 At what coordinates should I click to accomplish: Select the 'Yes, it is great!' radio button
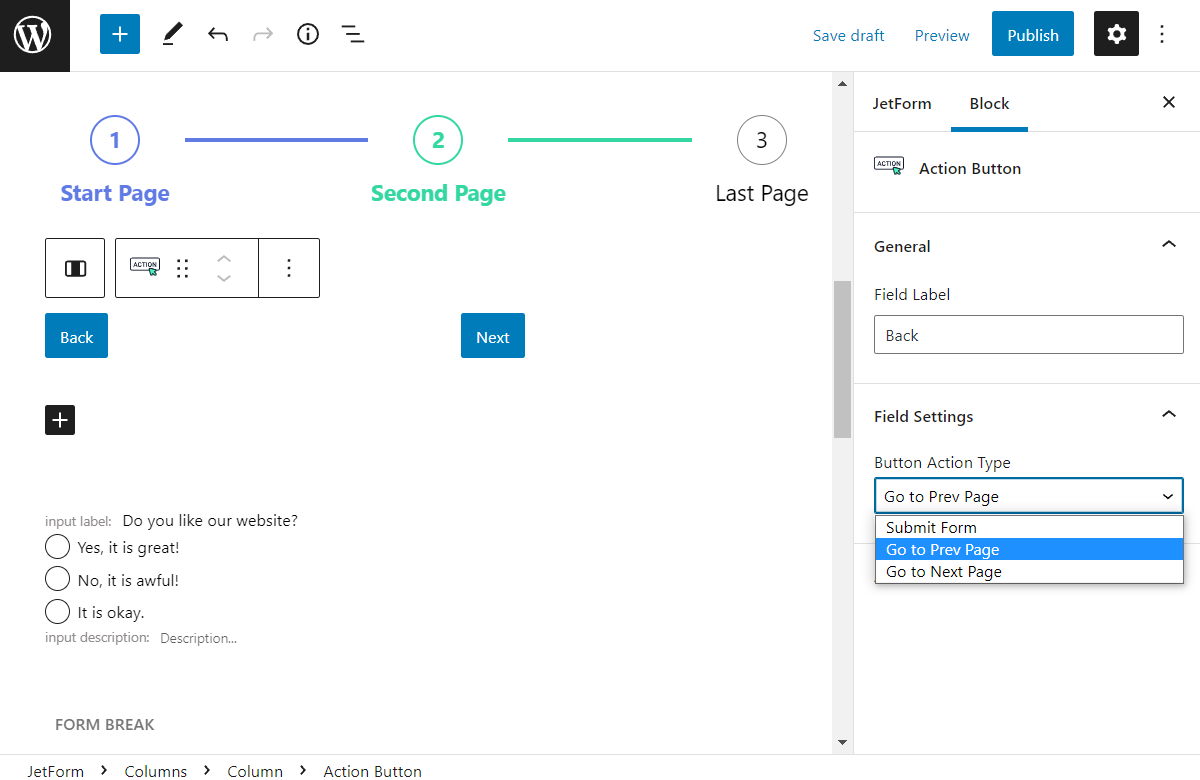57,546
